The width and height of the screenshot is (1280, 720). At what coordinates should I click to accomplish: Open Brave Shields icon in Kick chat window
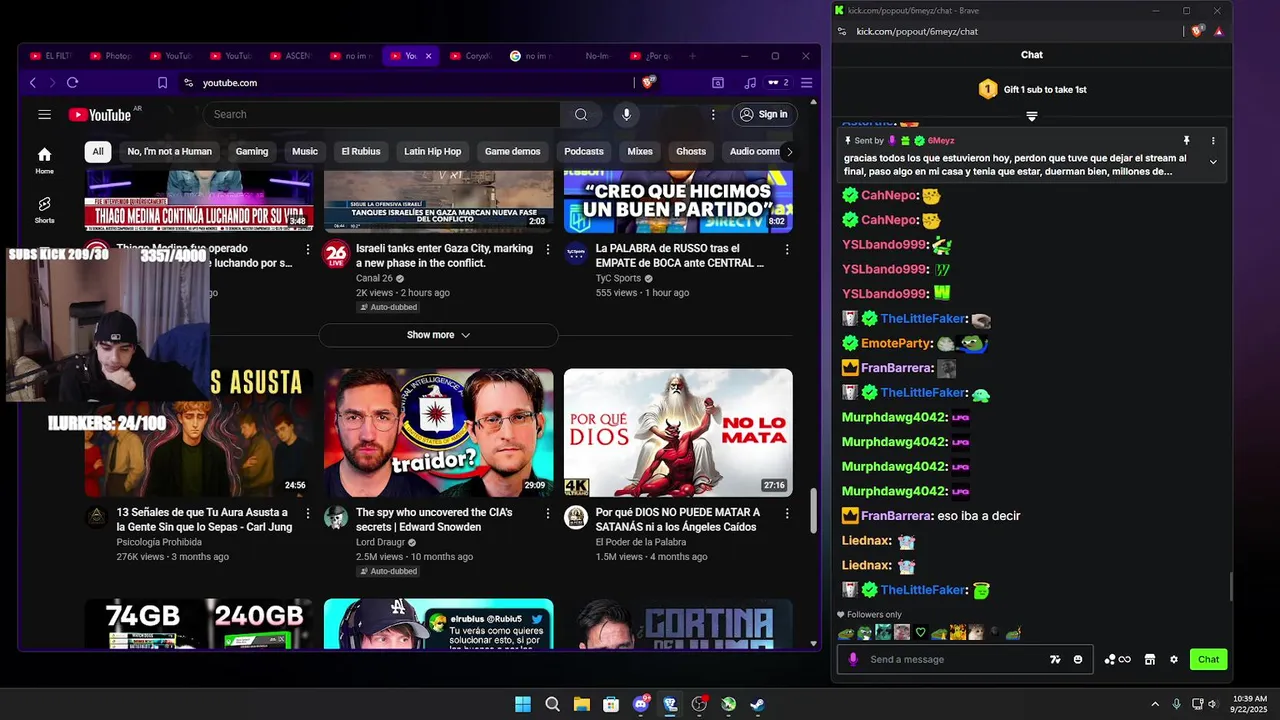1197,31
